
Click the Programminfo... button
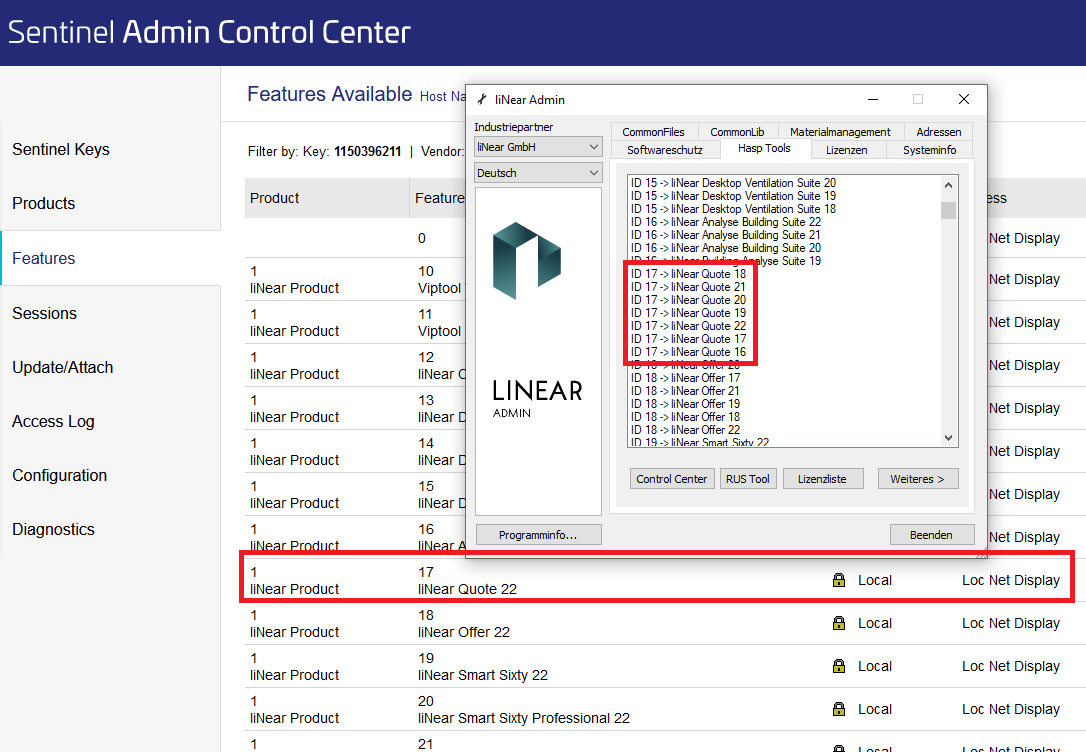pyautogui.click(x=538, y=535)
